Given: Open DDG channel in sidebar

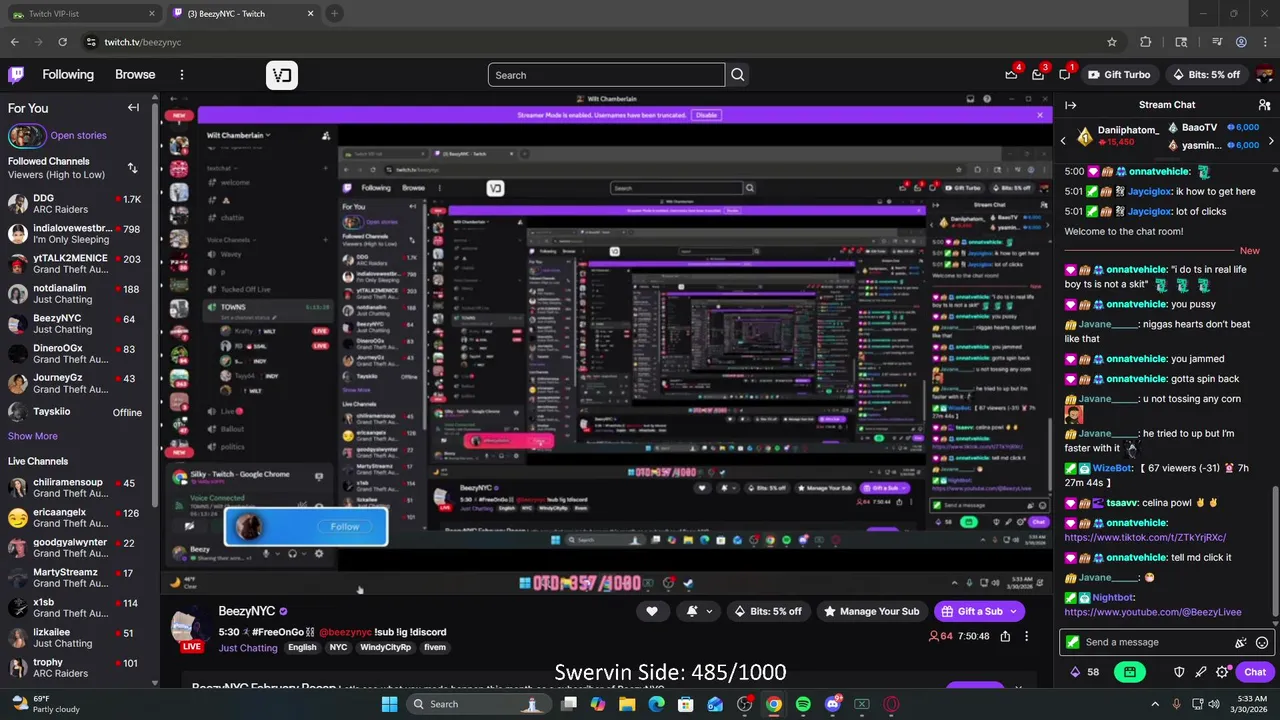Looking at the screenshot, I should click(76, 204).
